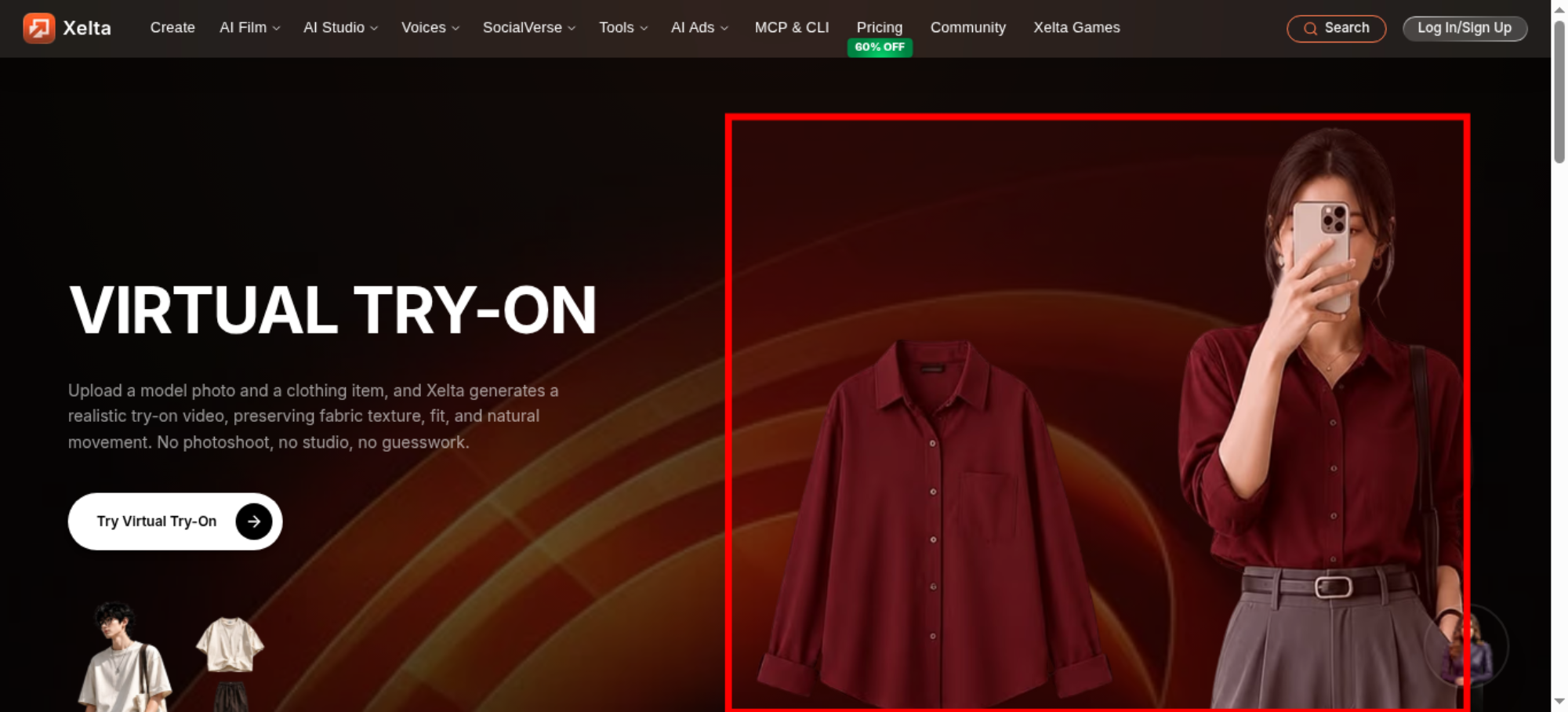Open the Xelta Games page

coord(1076,27)
